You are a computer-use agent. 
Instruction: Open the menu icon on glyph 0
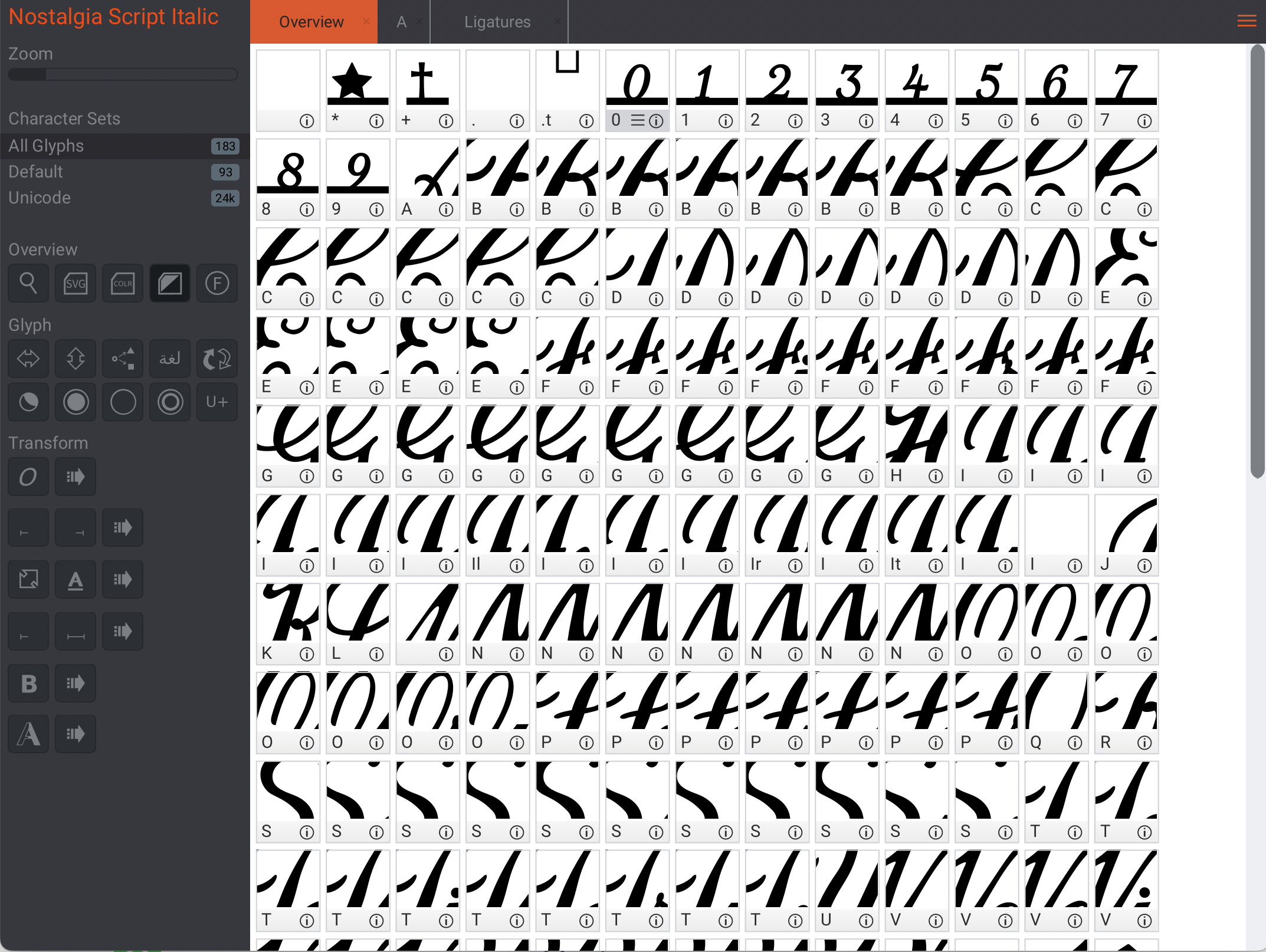pyautogui.click(x=637, y=121)
